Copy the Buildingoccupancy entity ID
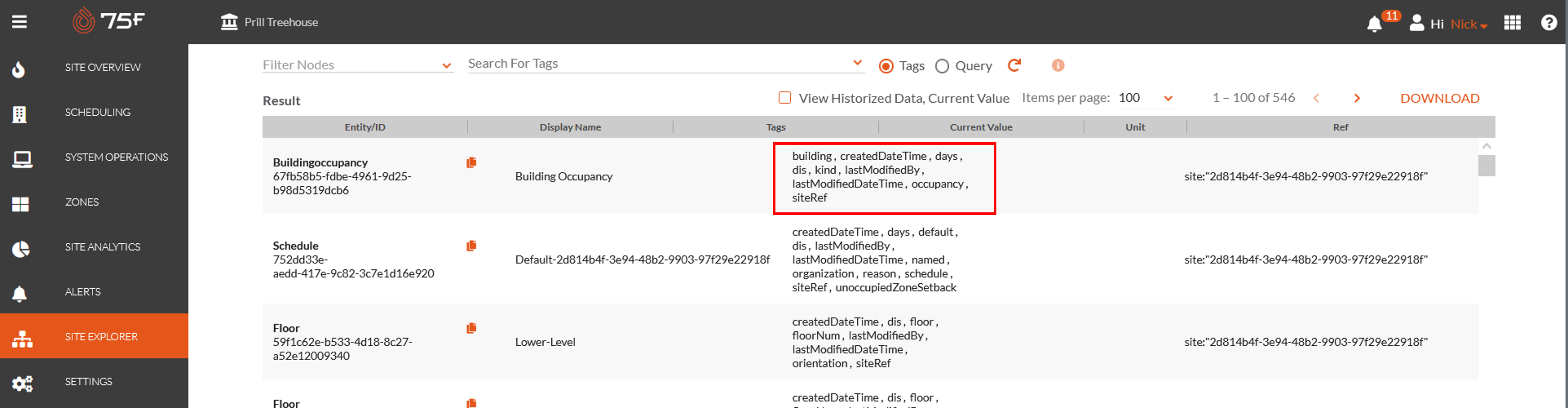This screenshot has height=408, width=1568. coord(471,162)
